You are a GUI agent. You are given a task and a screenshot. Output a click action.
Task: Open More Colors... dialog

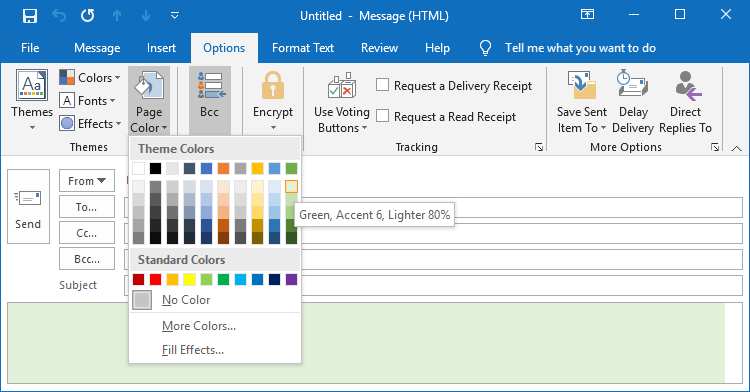215,326
